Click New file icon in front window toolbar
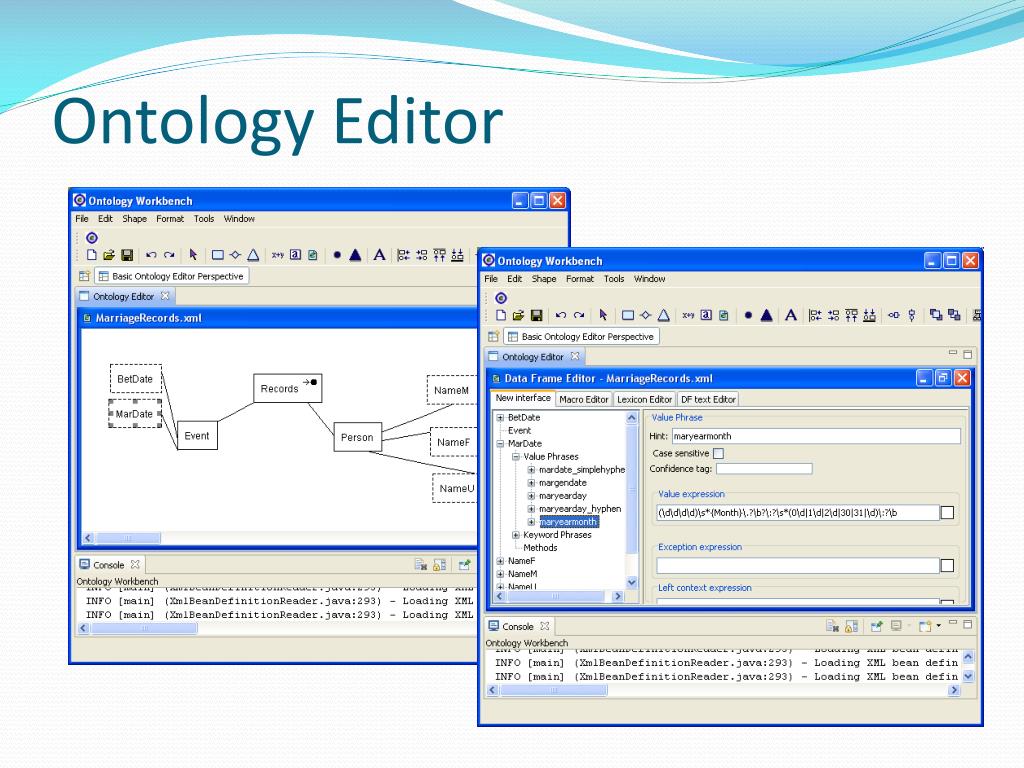This screenshot has height=768, width=1024. 500,315
